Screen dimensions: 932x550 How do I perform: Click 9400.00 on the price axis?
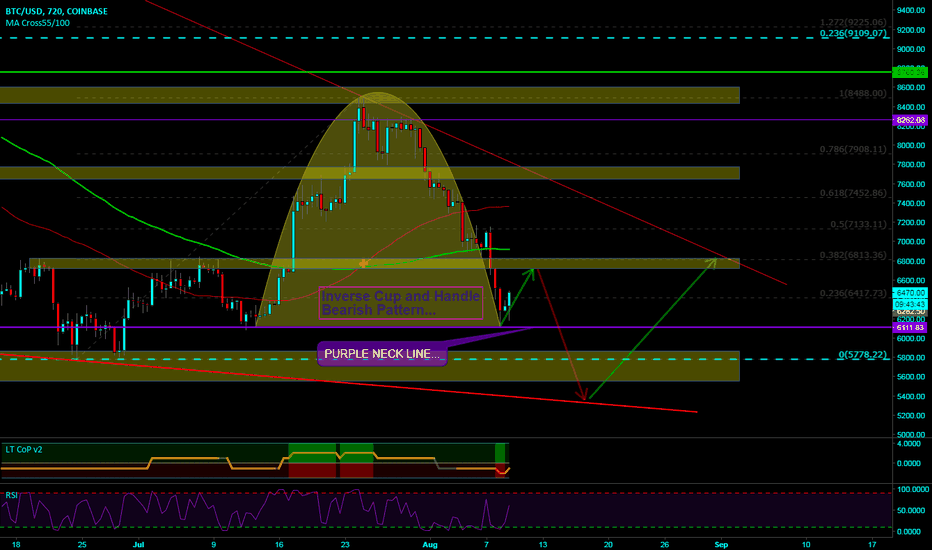coord(911,10)
